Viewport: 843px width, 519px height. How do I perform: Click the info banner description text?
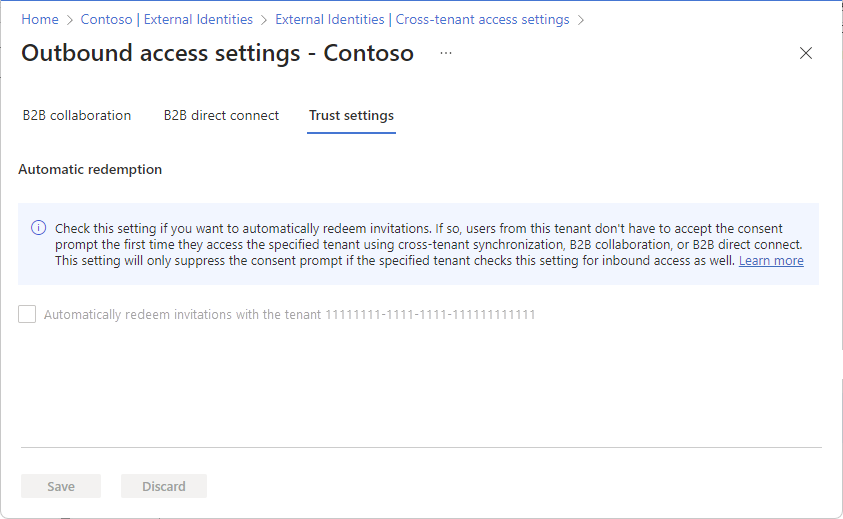pos(428,245)
